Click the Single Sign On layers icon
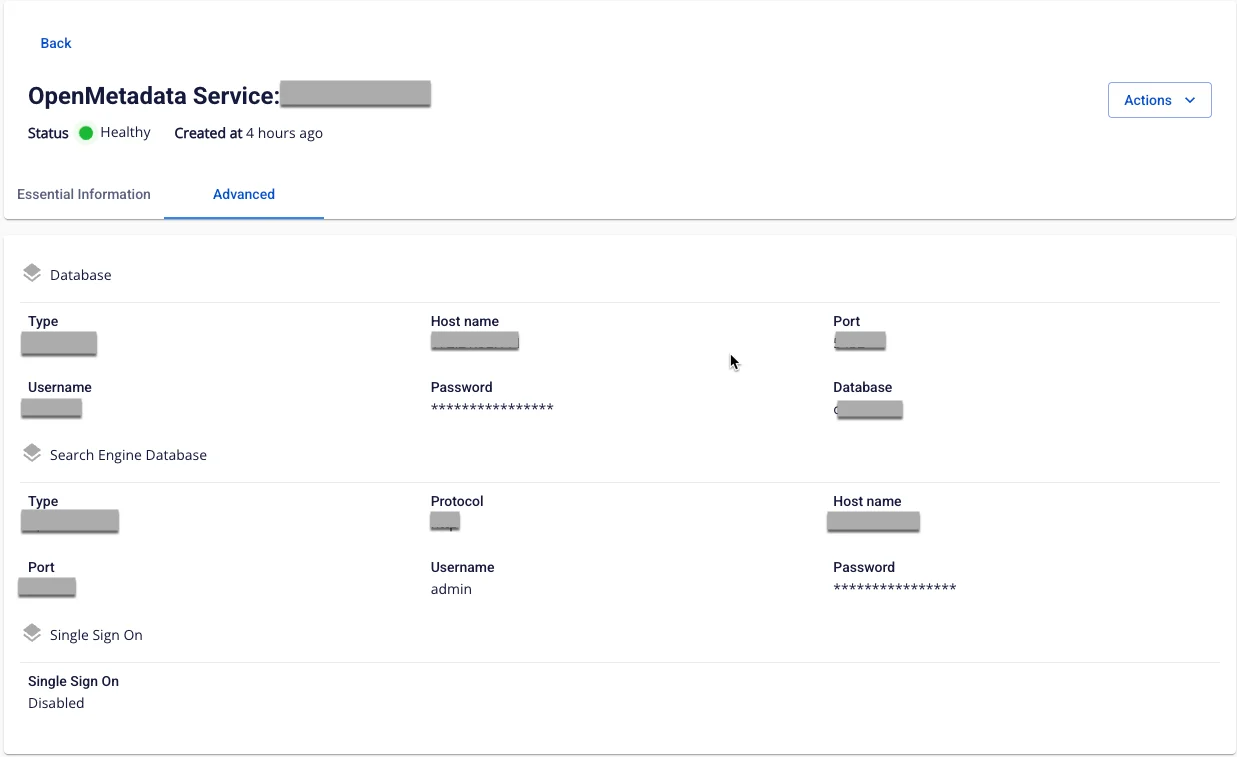 [x=32, y=633]
